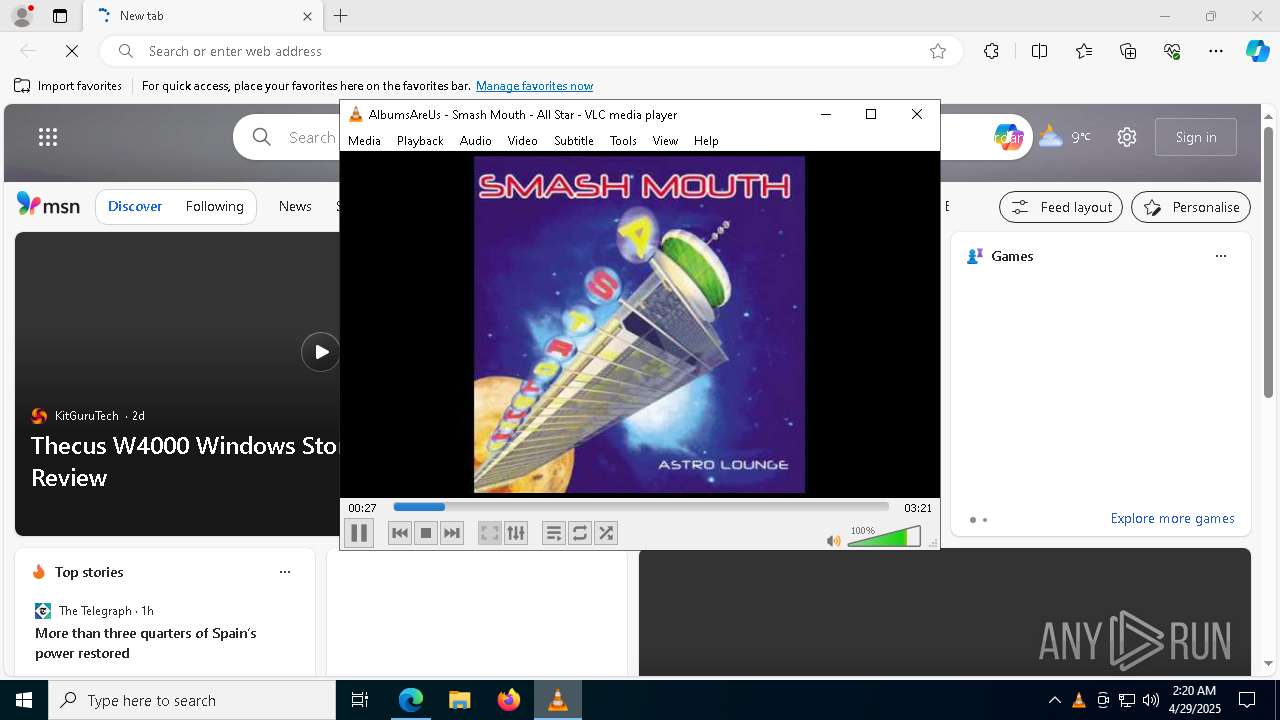The height and width of the screenshot is (720, 1280).
Task: Click Import favorites
Action: click(x=68, y=86)
